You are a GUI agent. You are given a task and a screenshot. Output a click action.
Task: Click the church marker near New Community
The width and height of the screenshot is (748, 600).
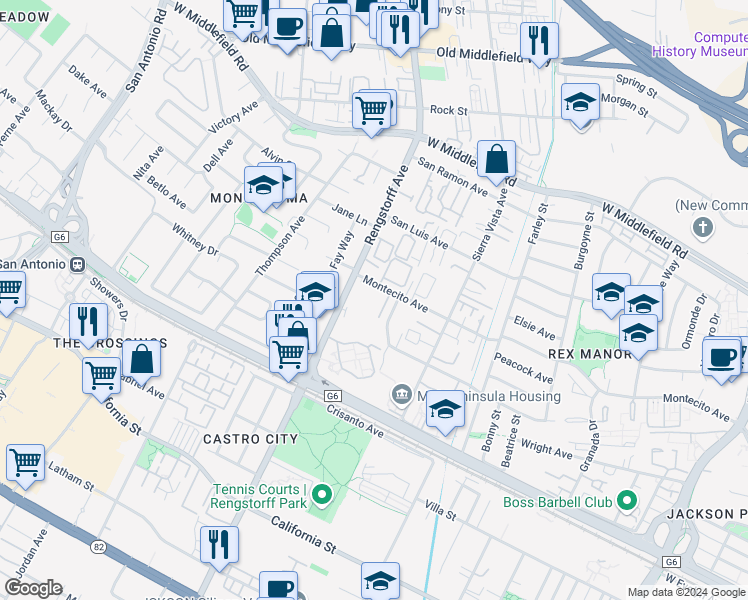tap(704, 227)
